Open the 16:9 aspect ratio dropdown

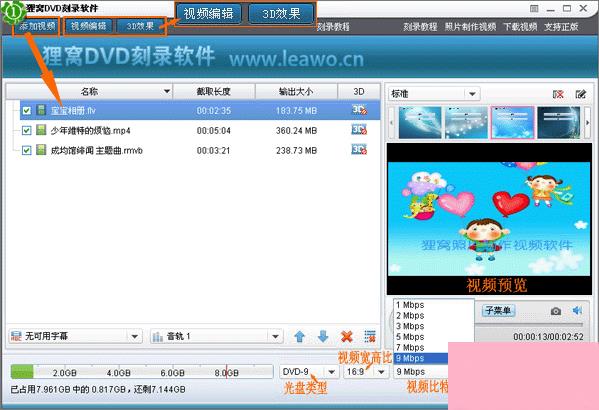(366, 371)
